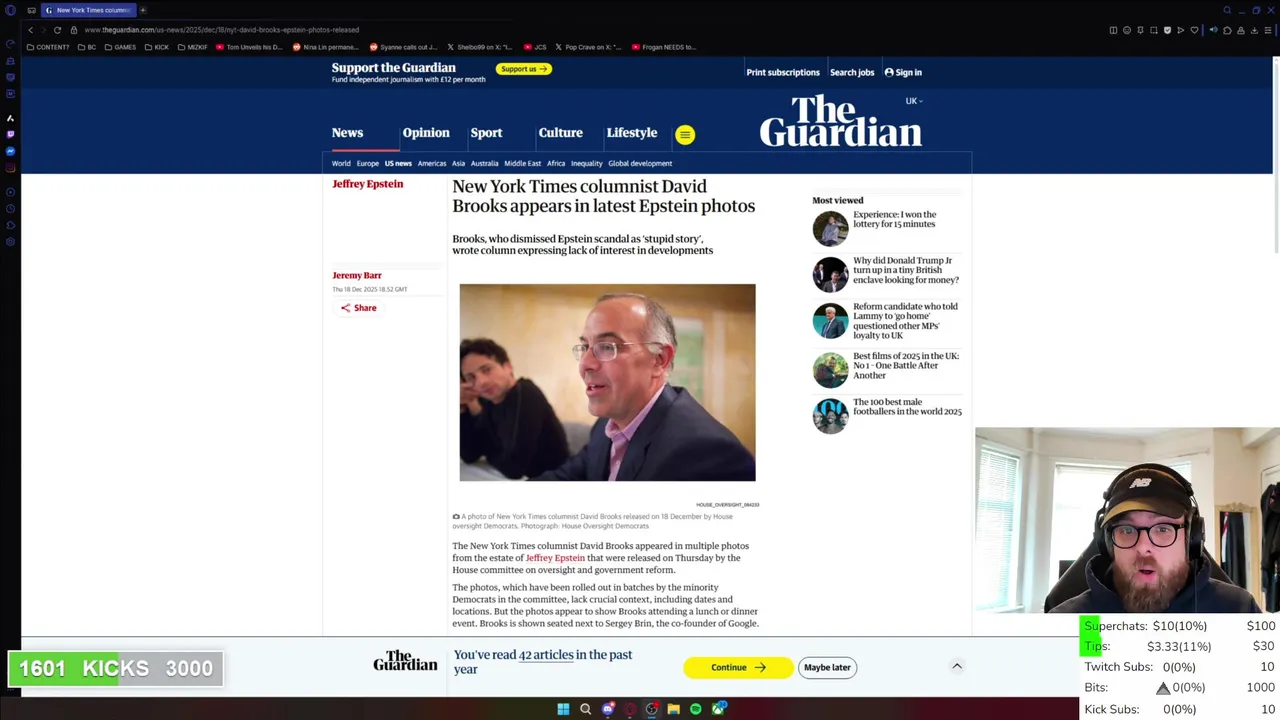The width and height of the screenshot is (1280, 720).
Task: Click the Maybe later button
Action: point(827,667)
